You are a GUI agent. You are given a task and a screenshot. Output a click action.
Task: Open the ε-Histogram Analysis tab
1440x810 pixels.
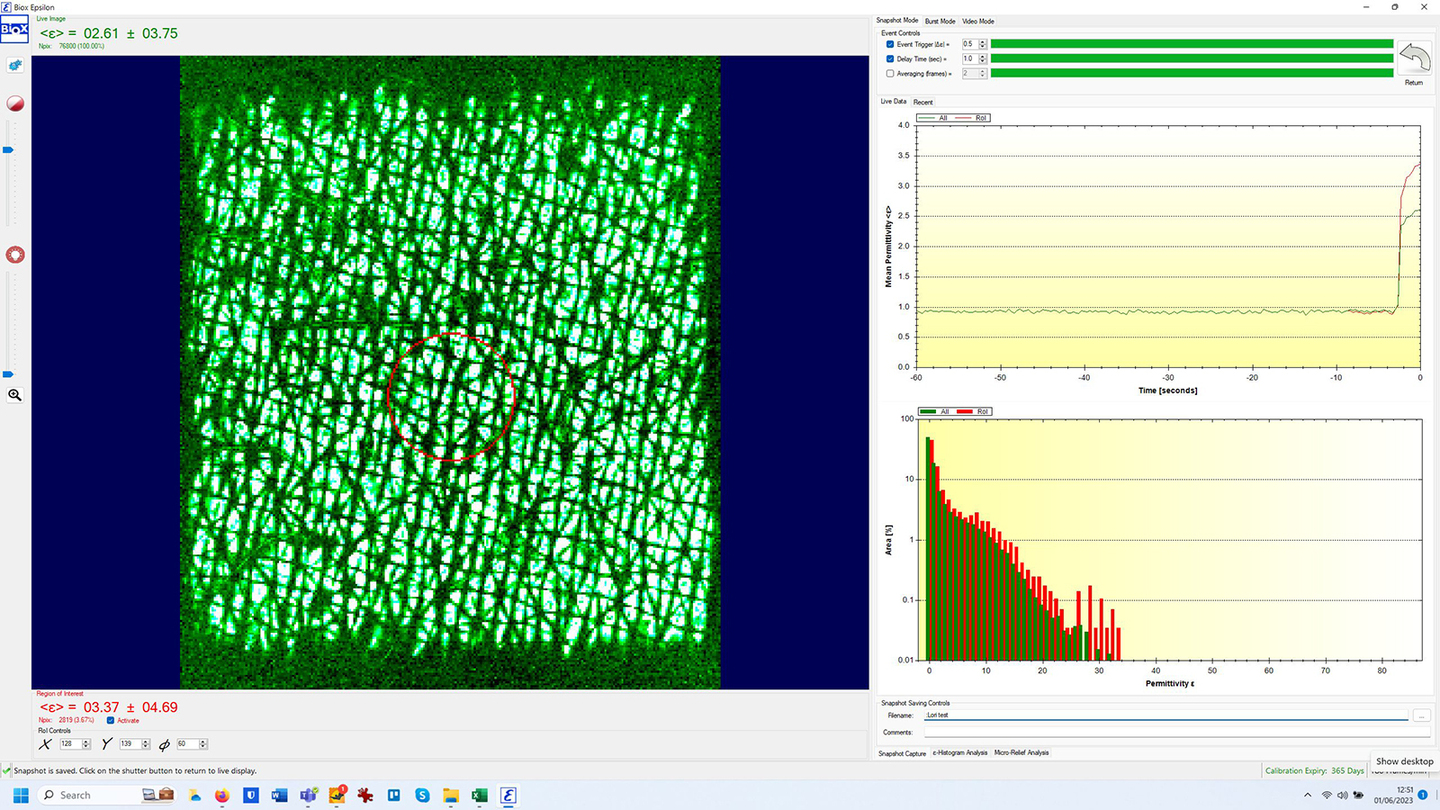click(x=959, y=752)
